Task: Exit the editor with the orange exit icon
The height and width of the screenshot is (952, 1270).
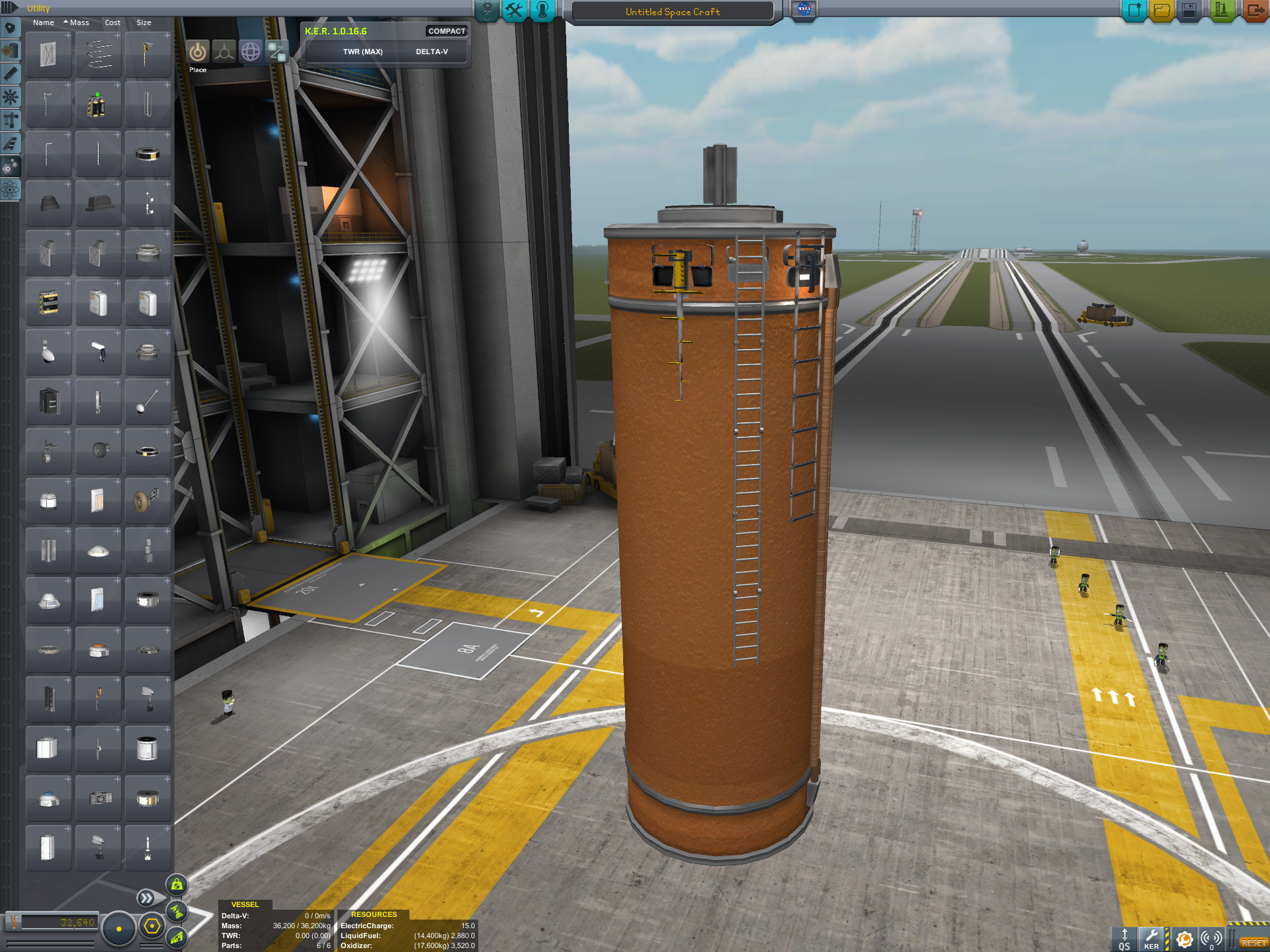Action: point(1255,11)
